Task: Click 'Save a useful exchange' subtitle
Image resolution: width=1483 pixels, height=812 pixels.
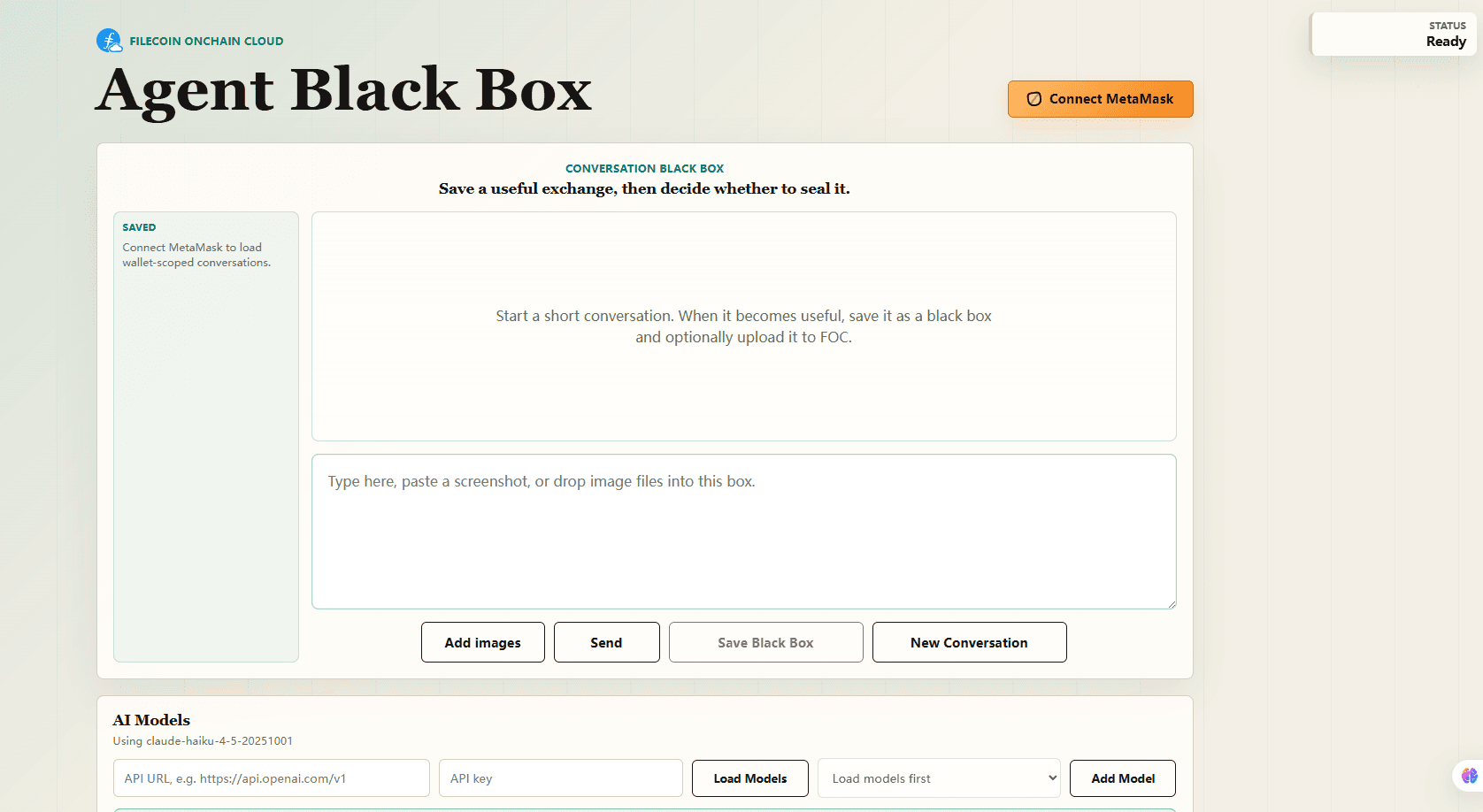Action: [644, 188]
